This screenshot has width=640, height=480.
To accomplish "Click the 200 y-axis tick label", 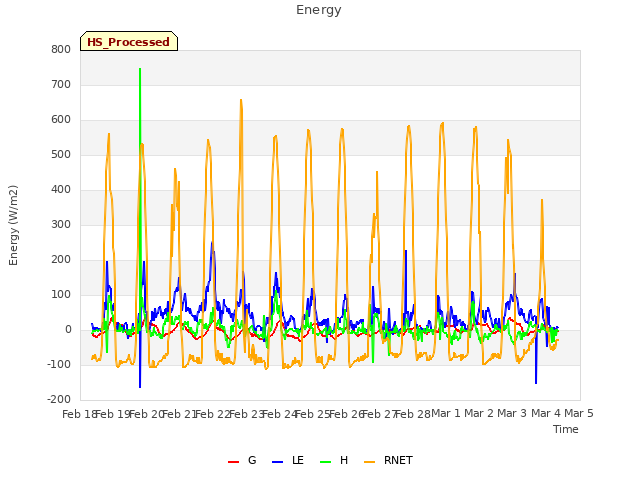I will click(61, 260).
